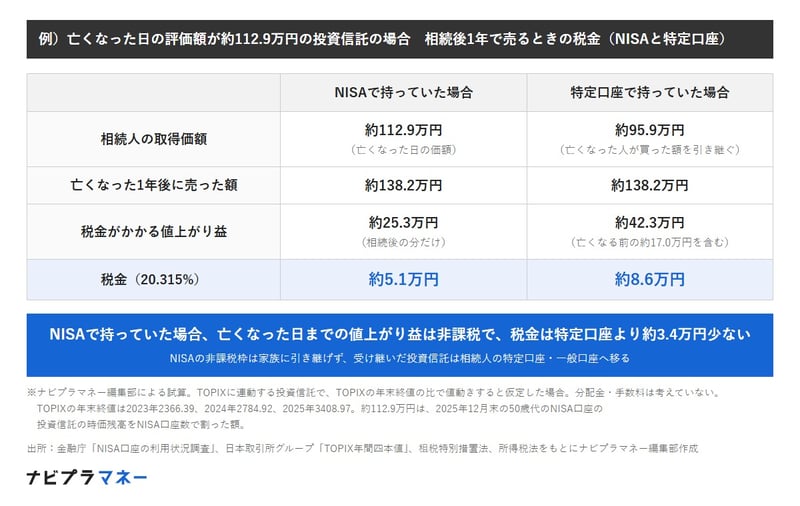Click the value 約95.9万円 in the 特定口座 column
Viewport: 800px width, 506px height.
649,130
